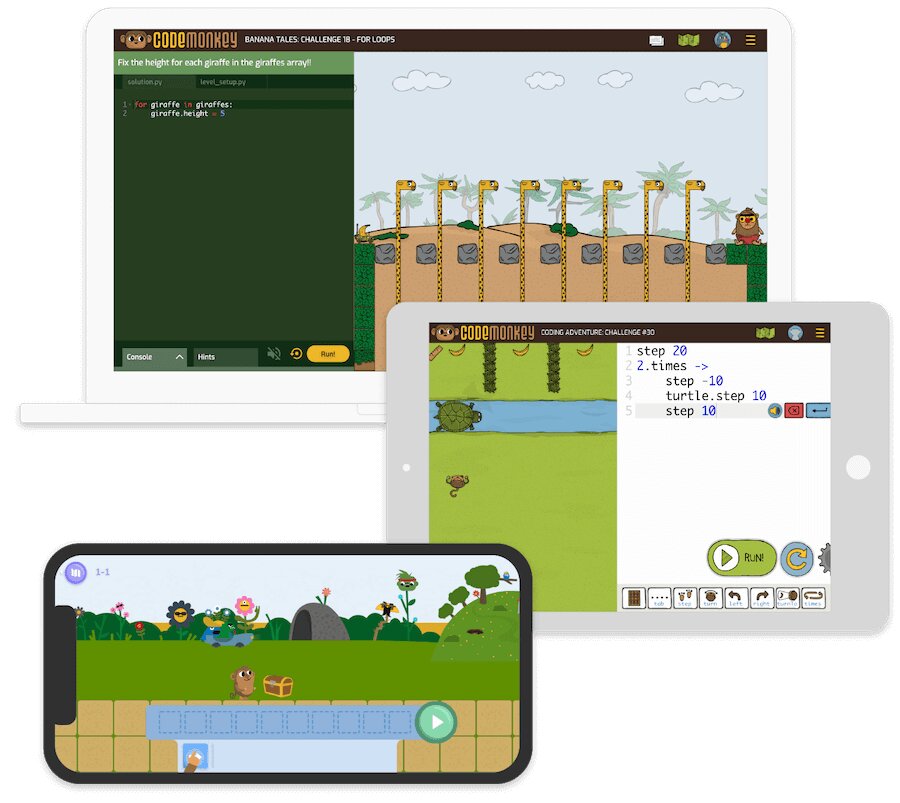Insert the step command block
The width and height of the screenshot is (900, 803).
(684, 598)
